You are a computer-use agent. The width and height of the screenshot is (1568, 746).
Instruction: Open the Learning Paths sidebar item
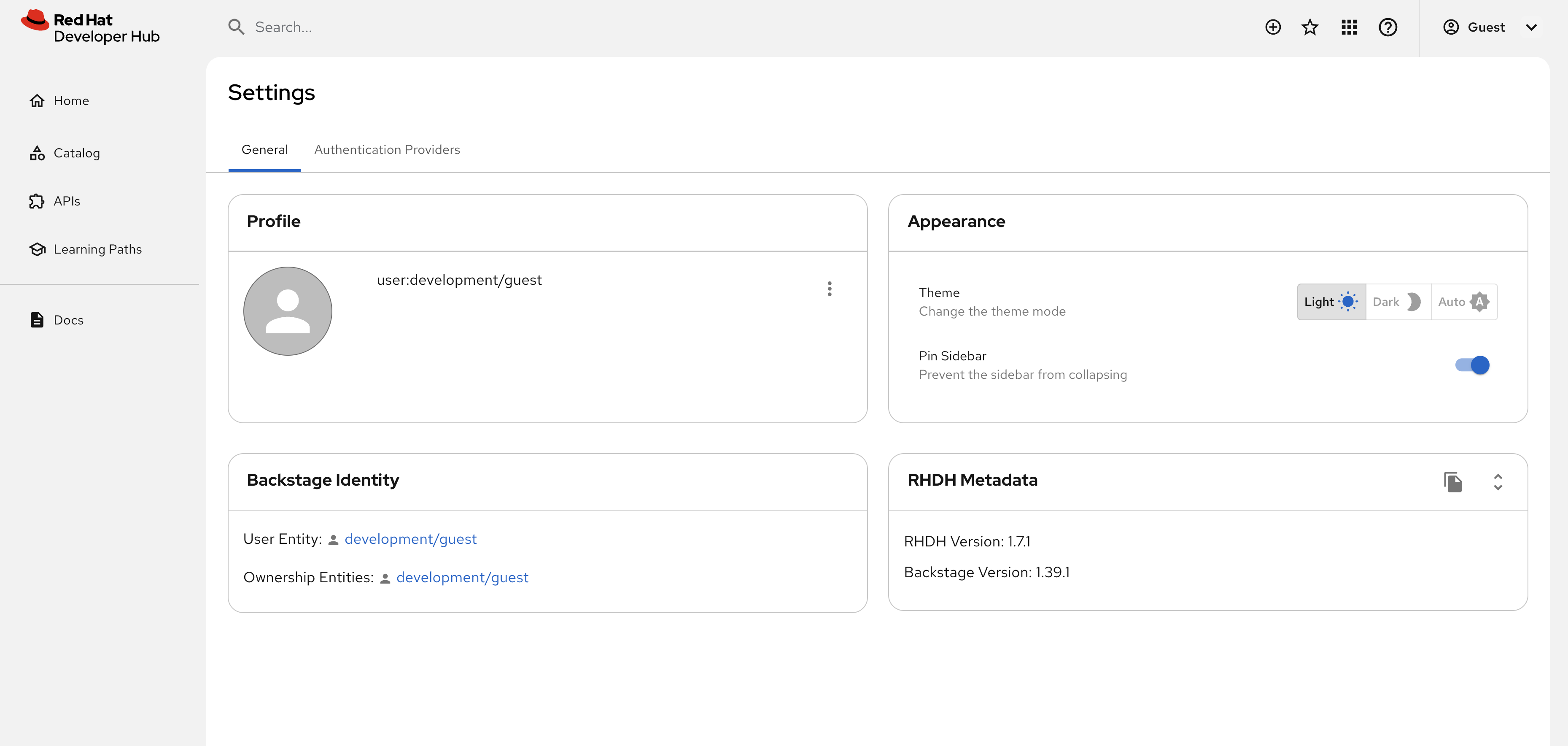pyautogui.click(x=97, y=249)
